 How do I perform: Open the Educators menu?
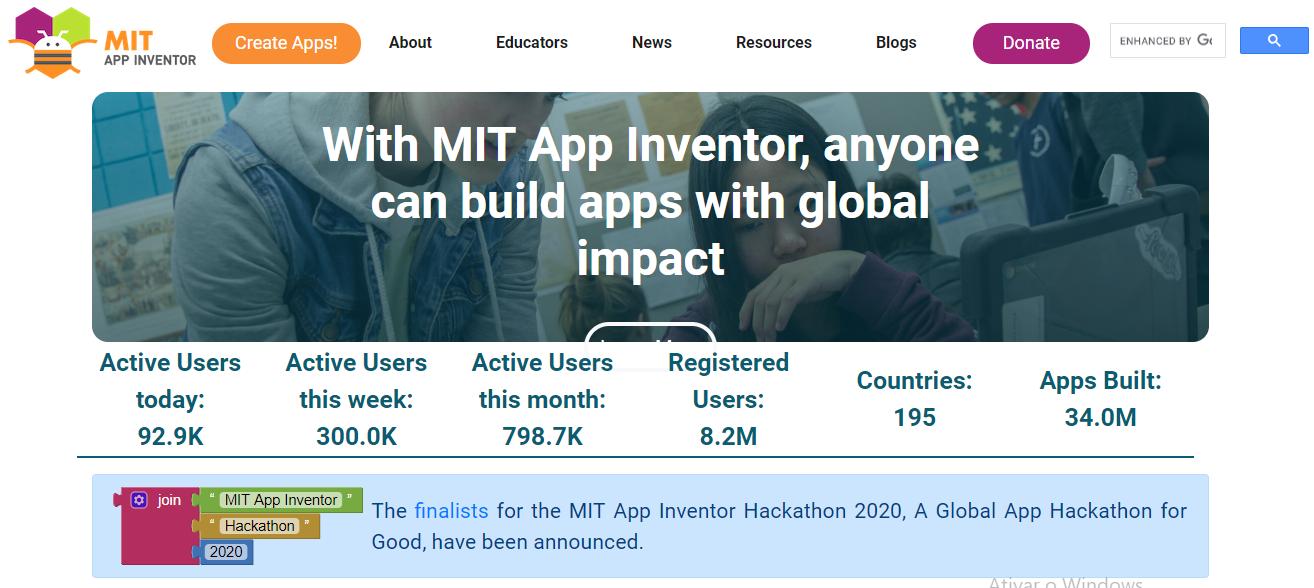532,43
